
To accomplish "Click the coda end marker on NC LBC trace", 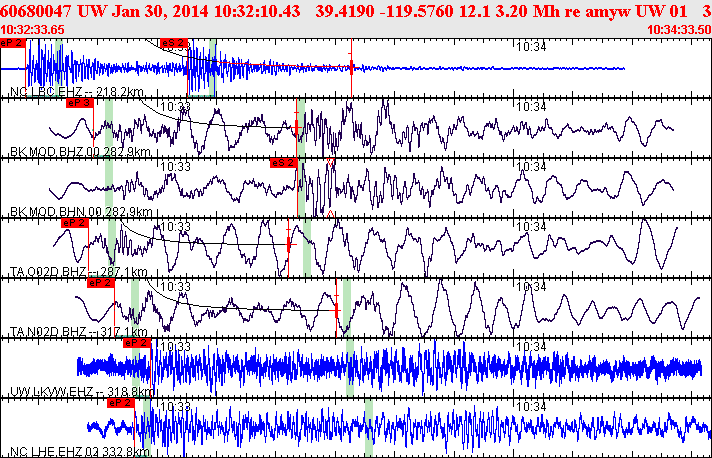I will click(351, 68).
